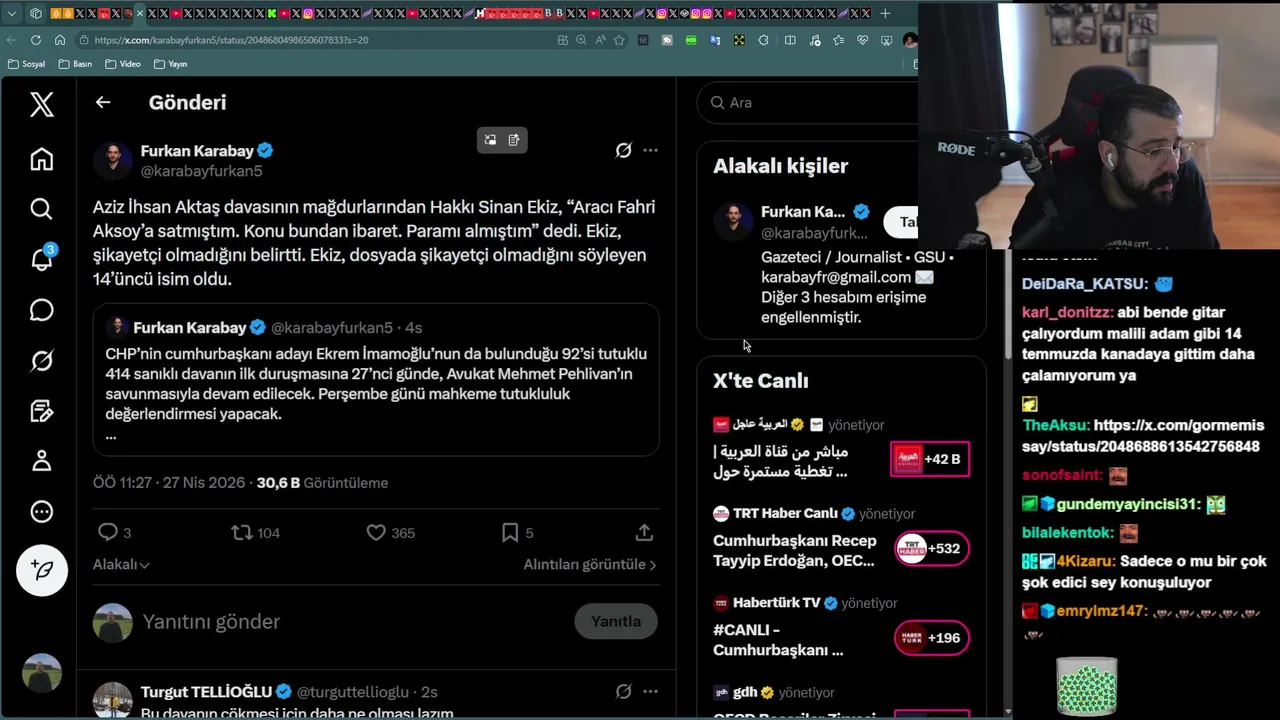The width and height of the screenshot is (1280, 720).
Task: Add page to favorites with star icon
Action: [619, 40]
